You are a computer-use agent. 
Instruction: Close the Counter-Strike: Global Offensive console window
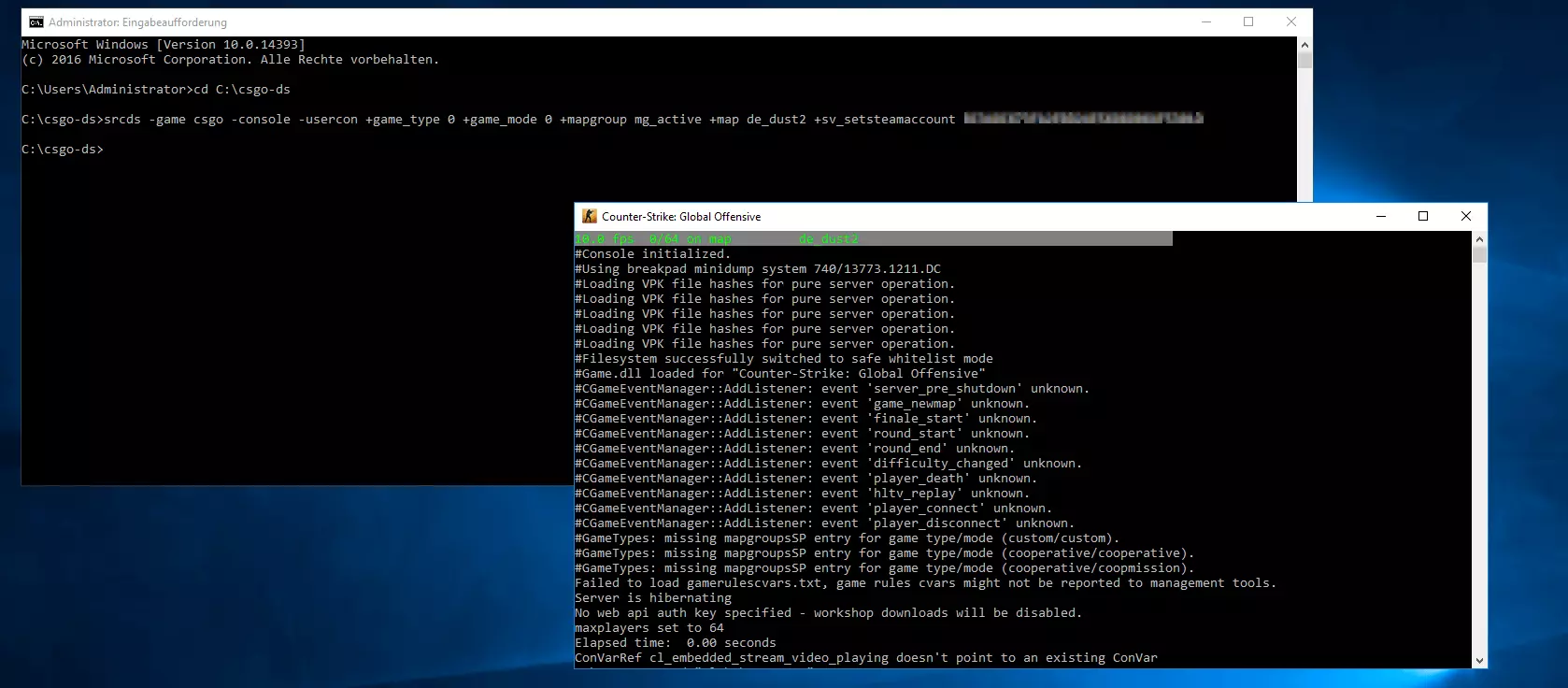coord(1465,216)
